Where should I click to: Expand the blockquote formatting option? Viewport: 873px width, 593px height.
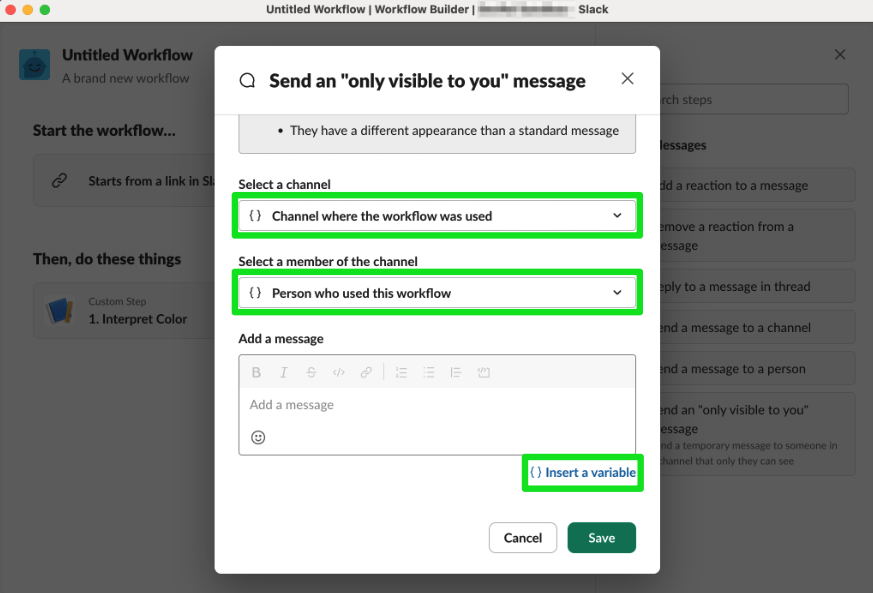pos(455,372)
